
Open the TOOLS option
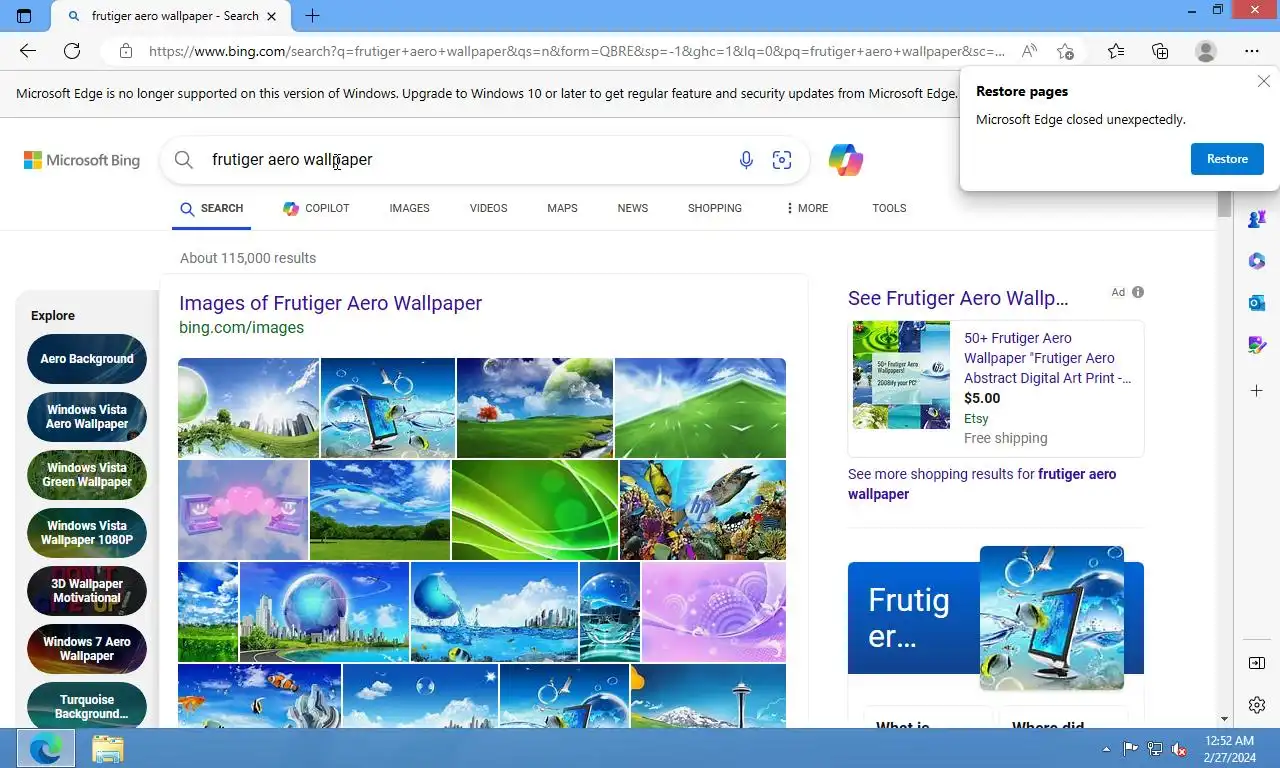(889, 208)
